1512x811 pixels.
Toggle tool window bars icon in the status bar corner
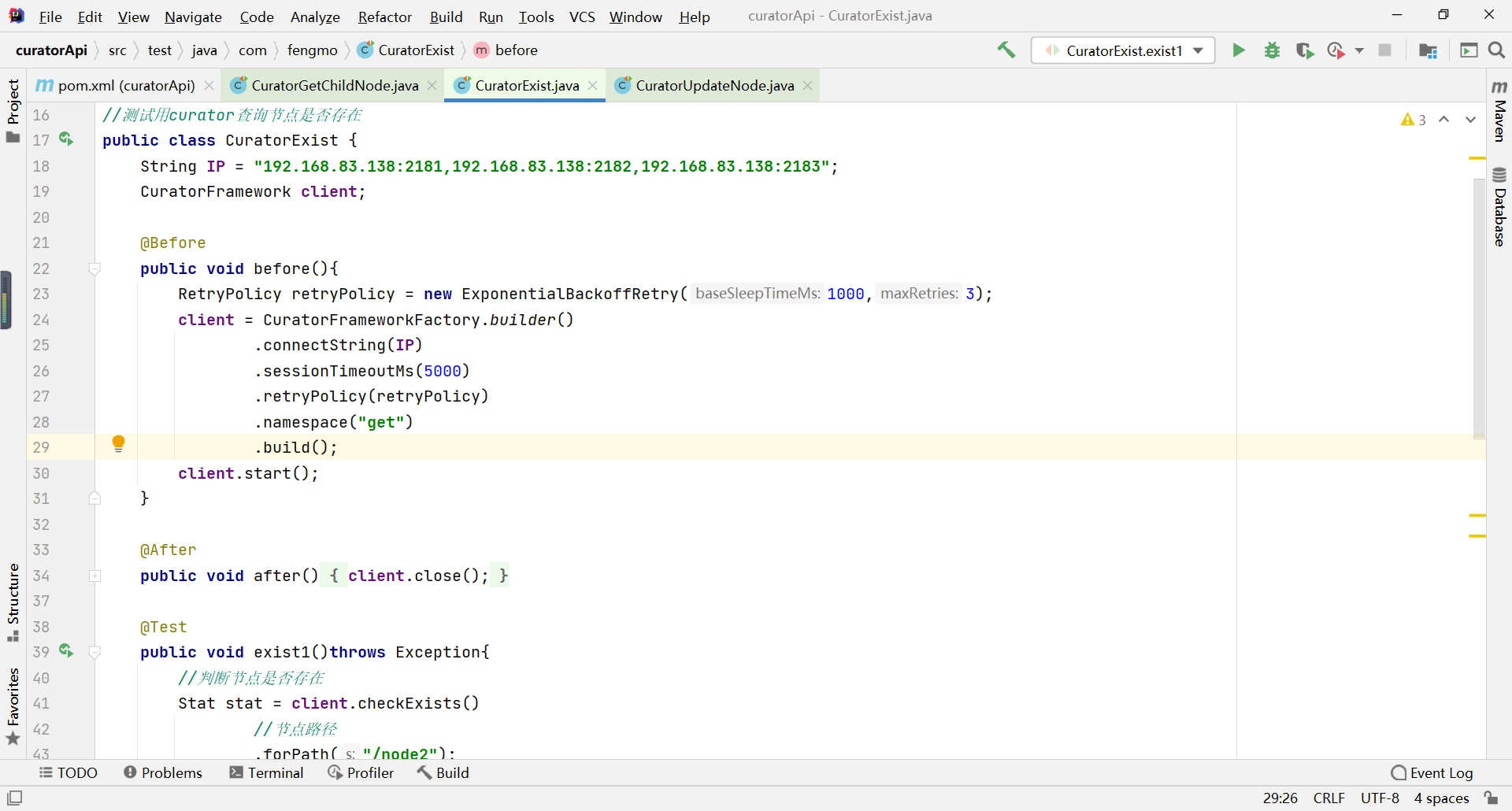click(x=14, y=798)
